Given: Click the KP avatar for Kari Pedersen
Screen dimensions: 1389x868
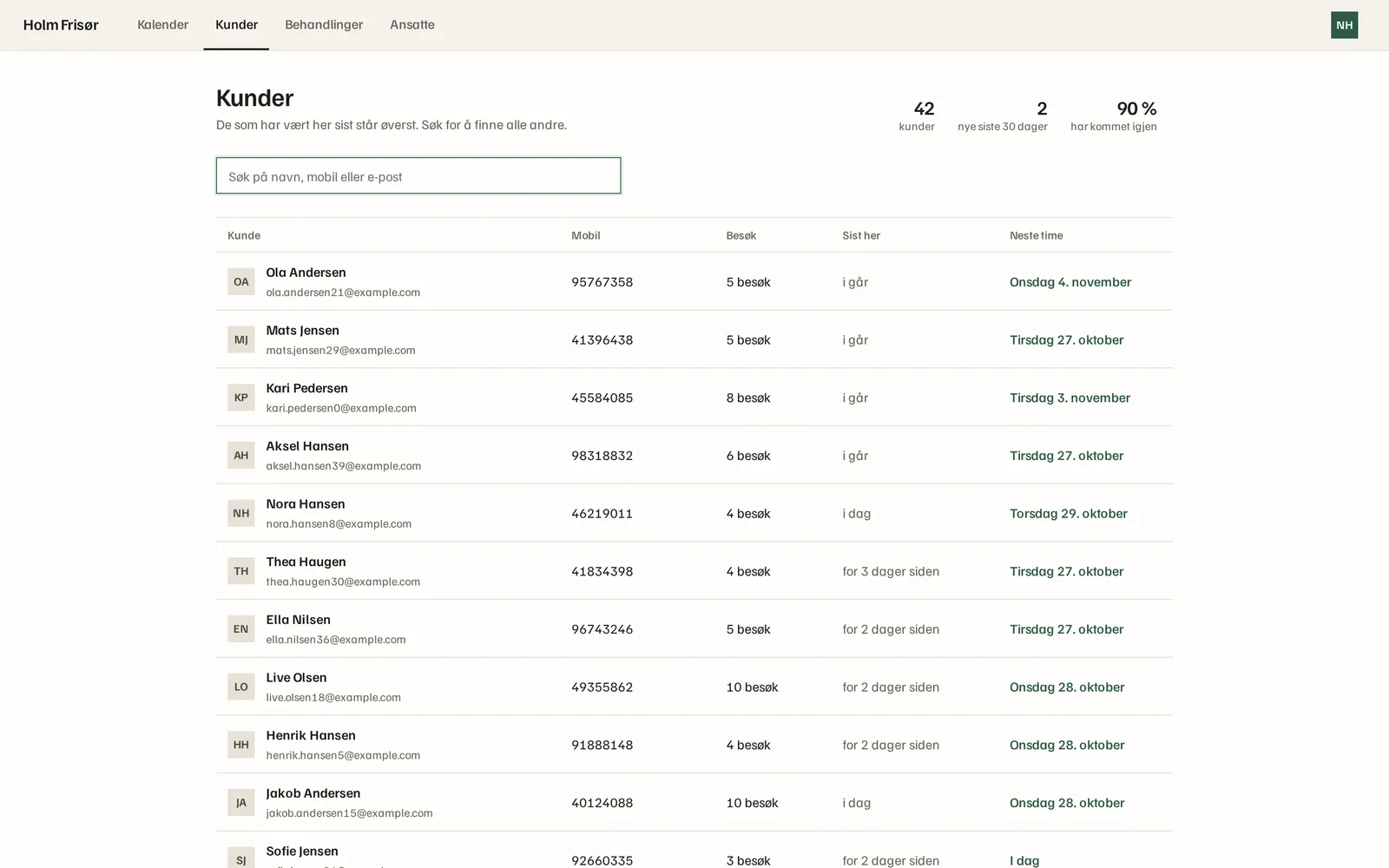Looking at the screenshot, I should click(x=241, y=398).
